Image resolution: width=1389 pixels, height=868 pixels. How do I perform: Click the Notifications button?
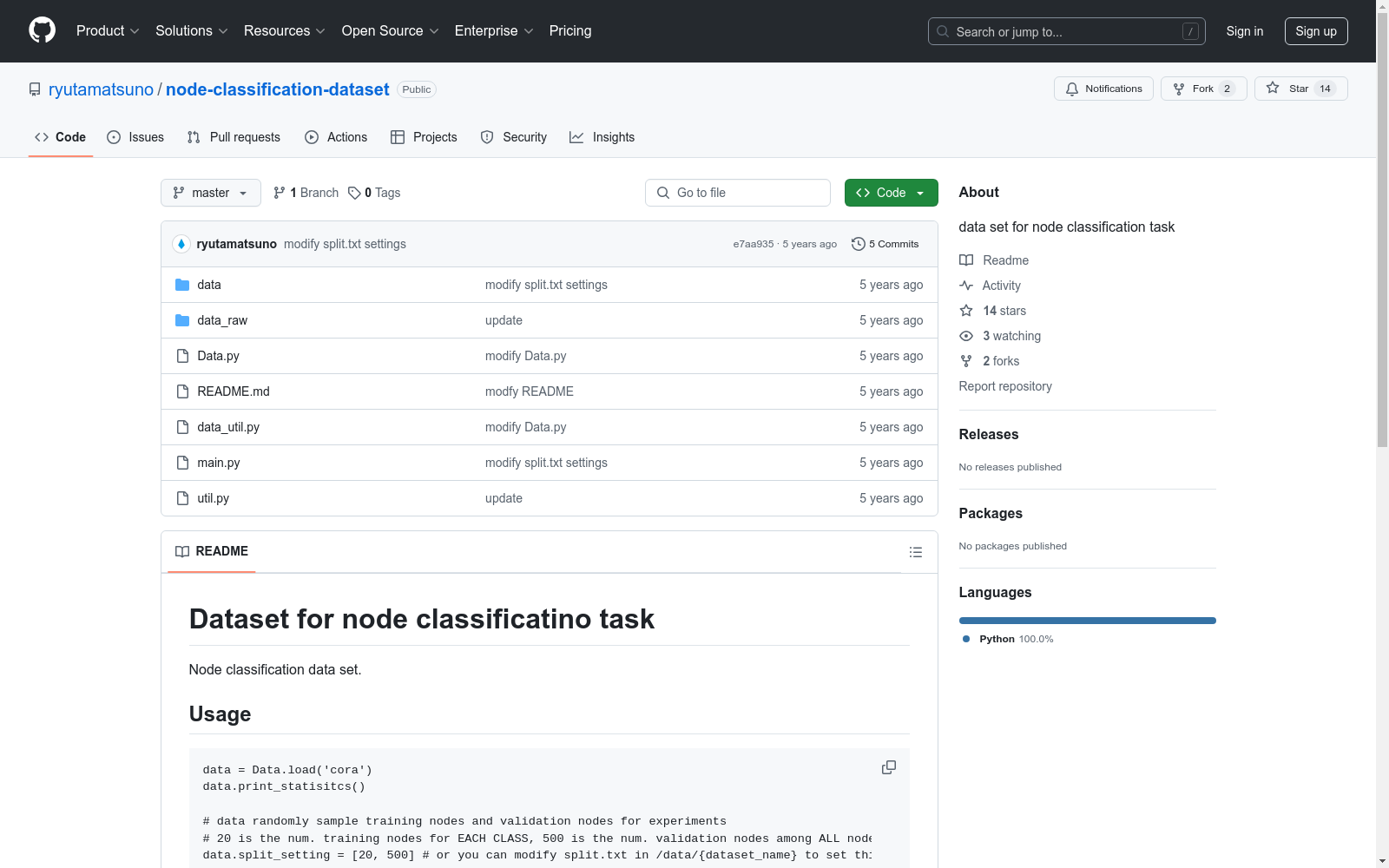1103,89
